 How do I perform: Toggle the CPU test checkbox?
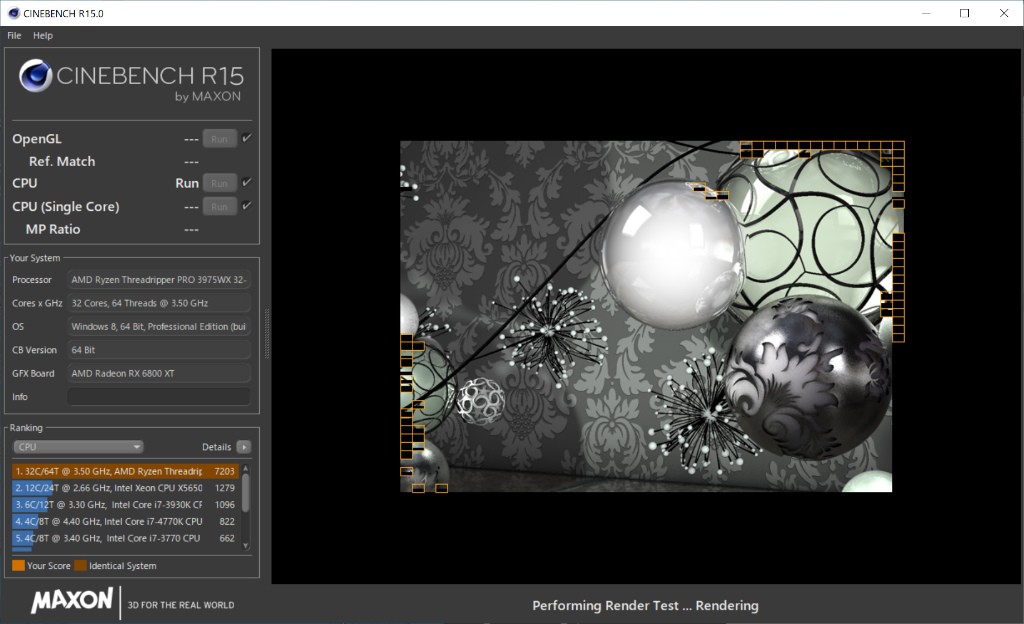tap(246, 182)
